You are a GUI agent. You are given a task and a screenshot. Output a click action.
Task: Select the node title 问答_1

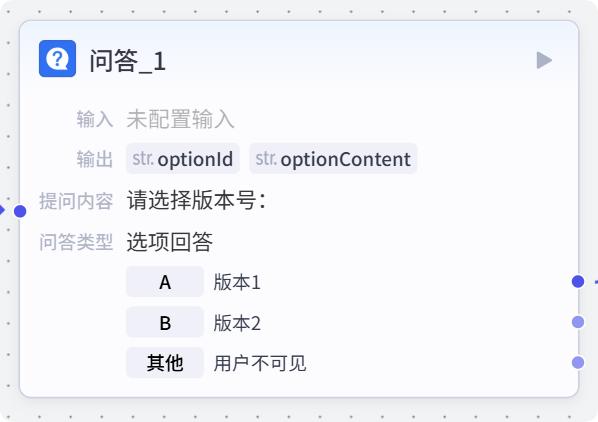[128, 61]
